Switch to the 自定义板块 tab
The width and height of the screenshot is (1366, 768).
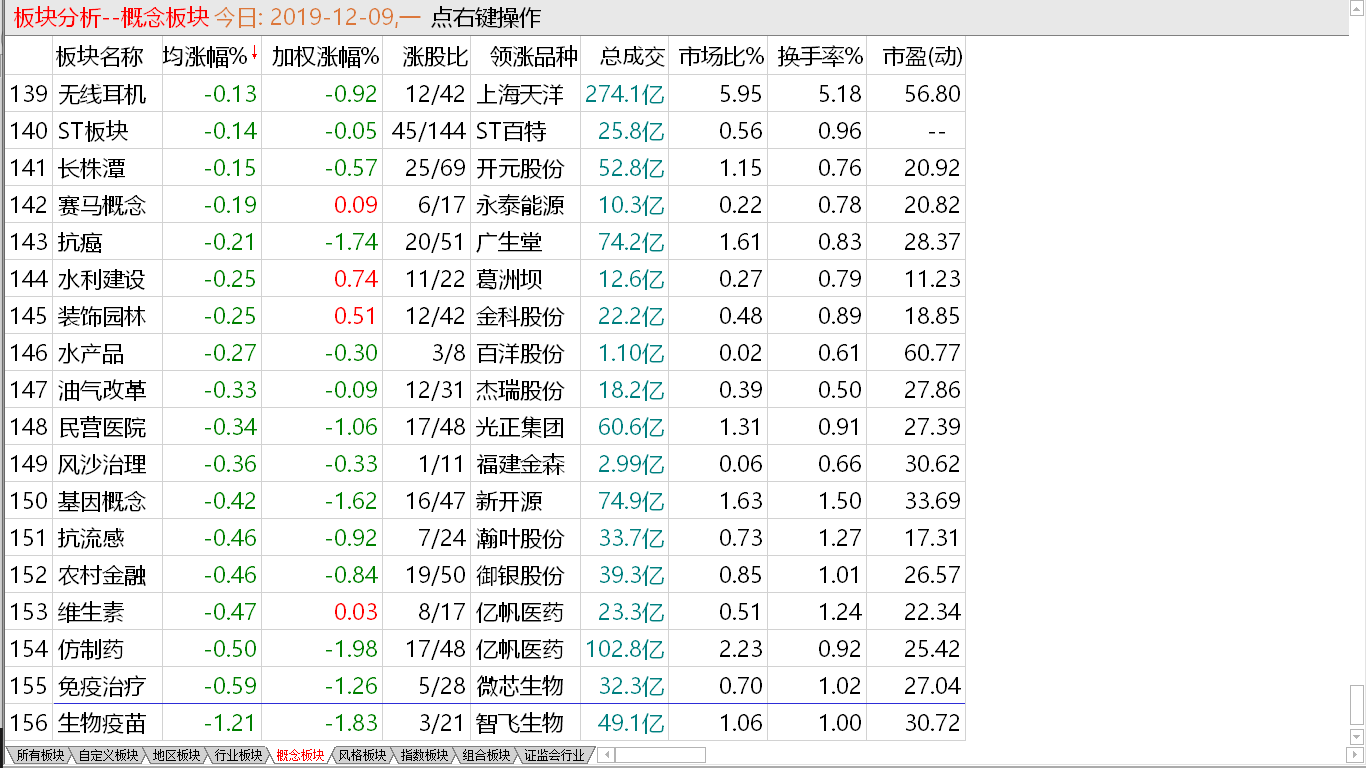(x=108, y=755)
